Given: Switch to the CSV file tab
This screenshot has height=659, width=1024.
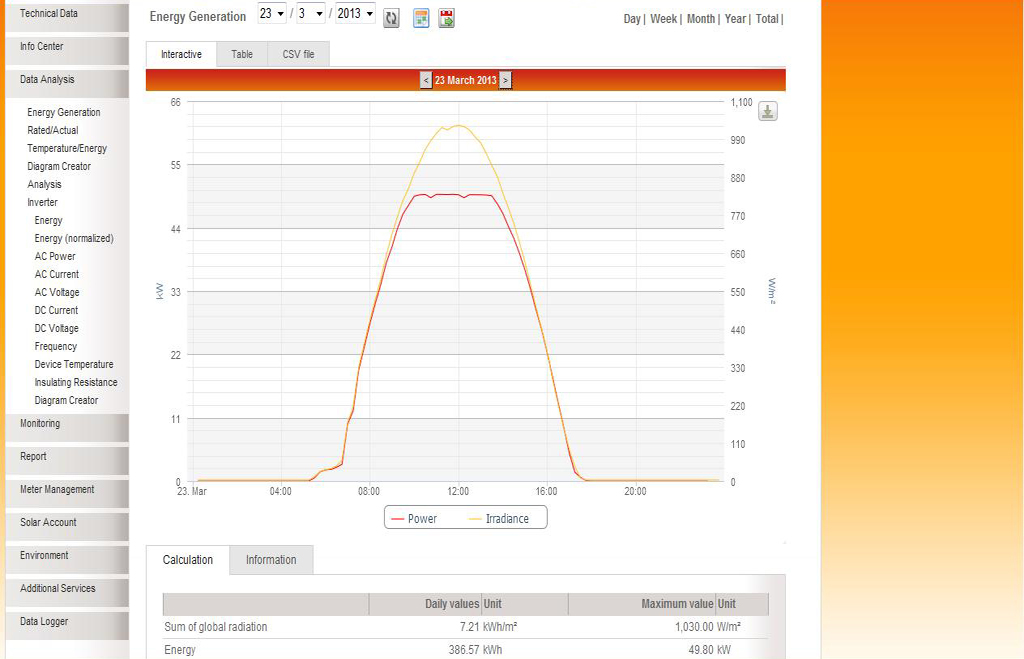Looking at the screenshot, I should 298,55.
